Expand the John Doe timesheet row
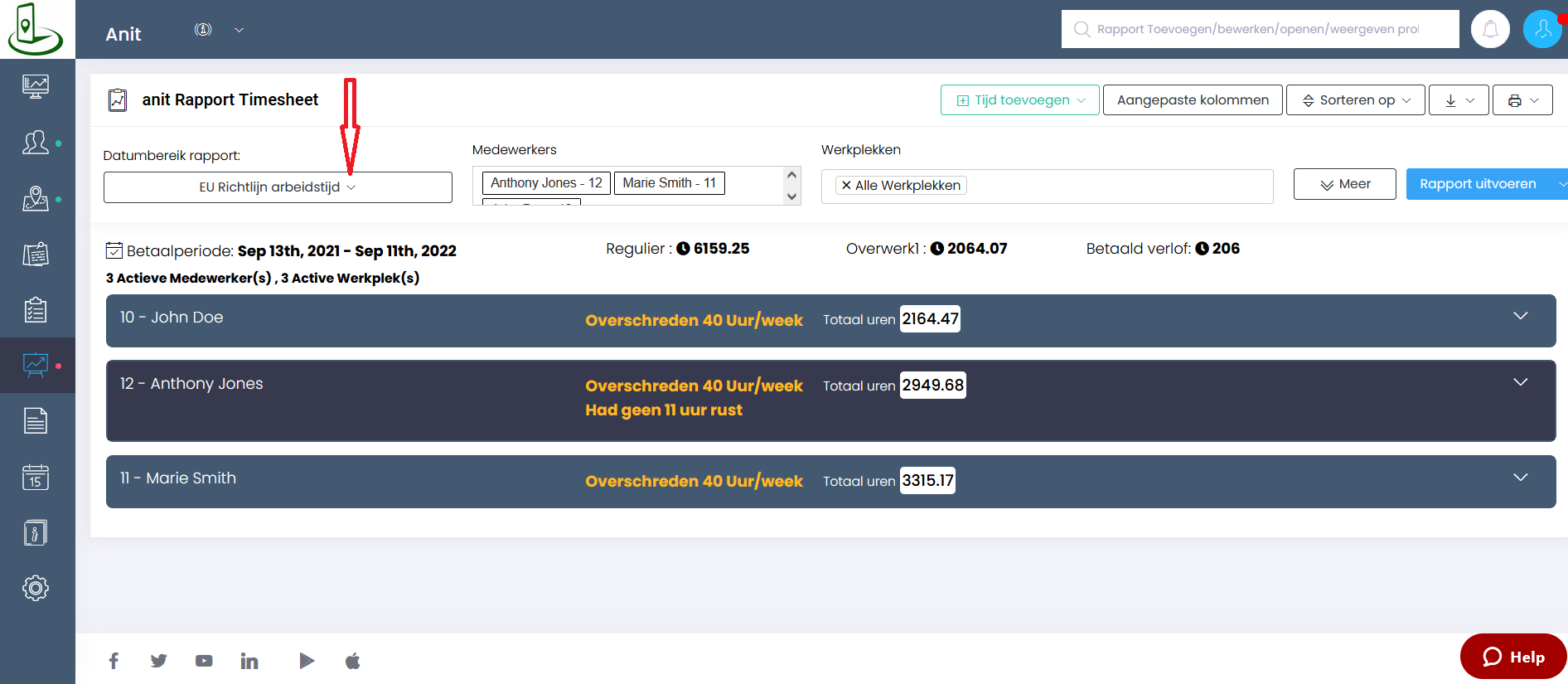1568x684 pixels. [1520, 316]
